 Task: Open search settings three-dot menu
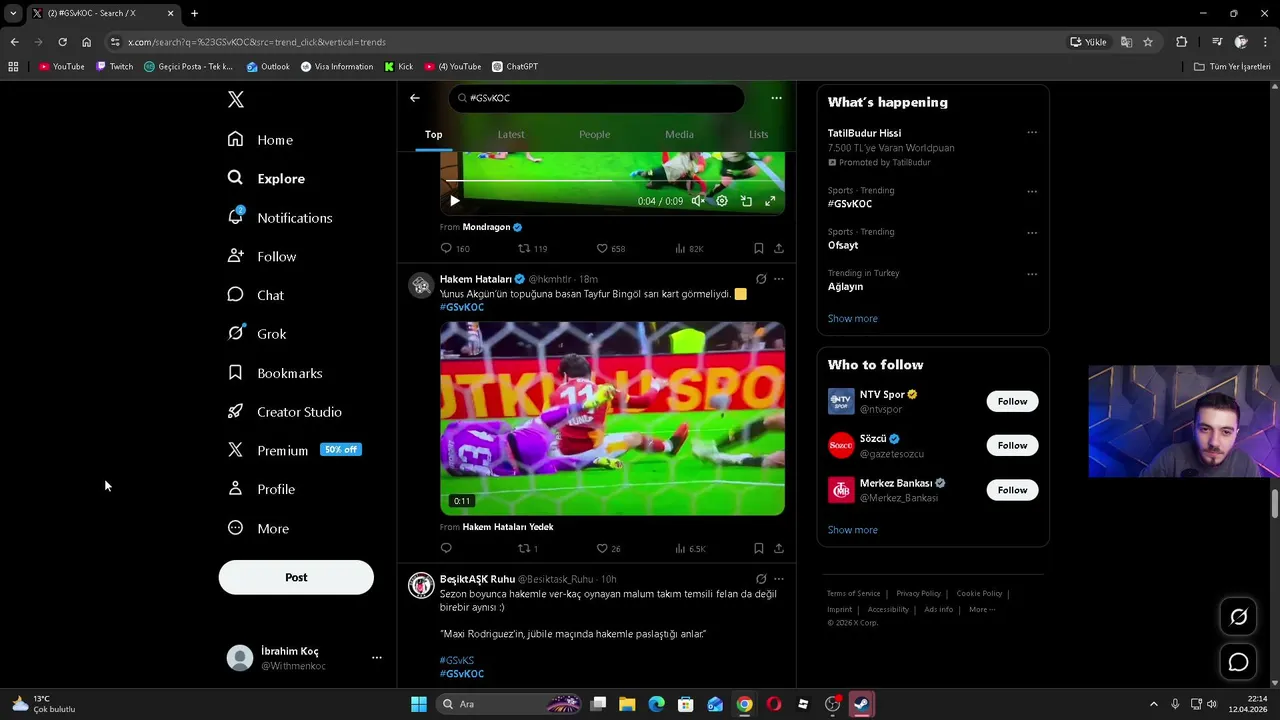(x=776, y=98)
